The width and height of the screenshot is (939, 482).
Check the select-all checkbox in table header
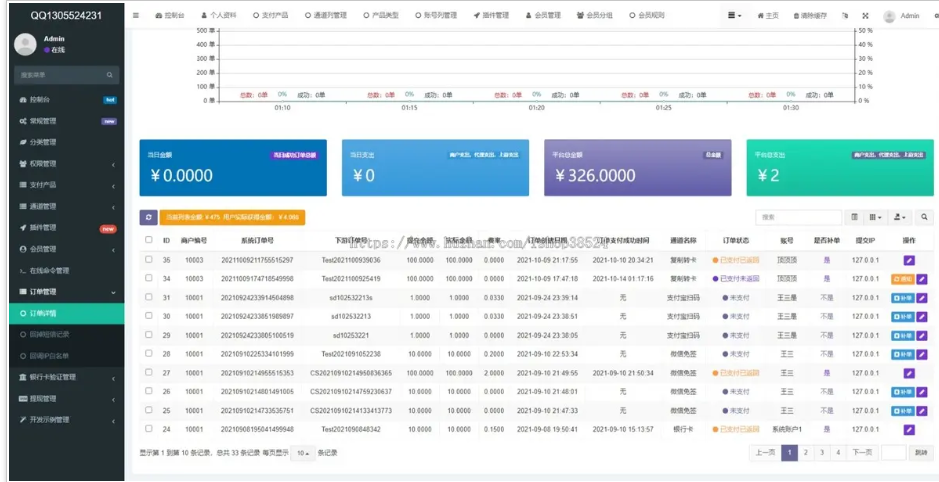pos(149,241)
